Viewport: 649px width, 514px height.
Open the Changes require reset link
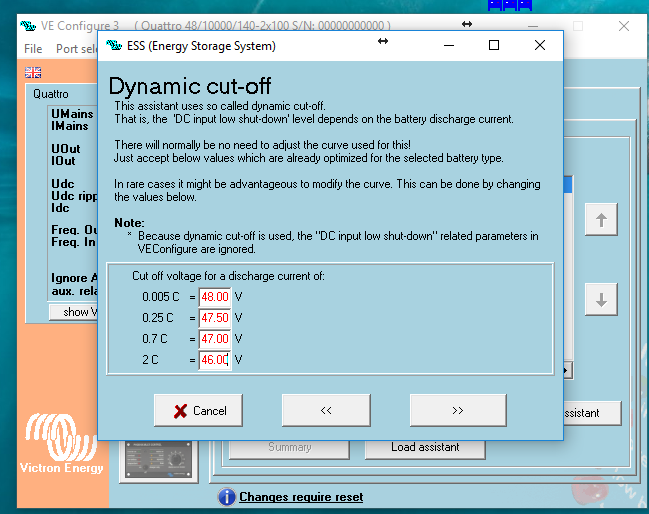pyautogui.click(x=301, y=497)
